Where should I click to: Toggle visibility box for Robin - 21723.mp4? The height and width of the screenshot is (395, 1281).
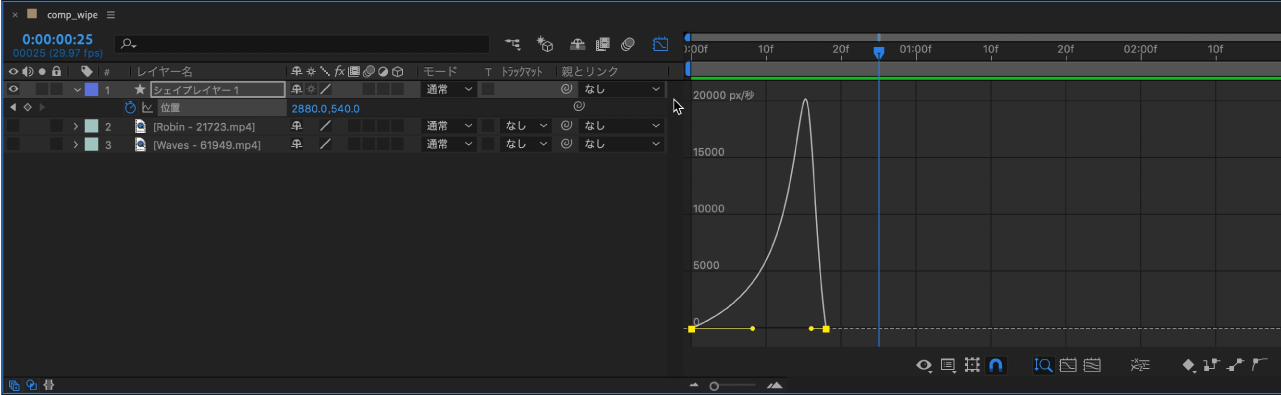click(x=13, y=126)
